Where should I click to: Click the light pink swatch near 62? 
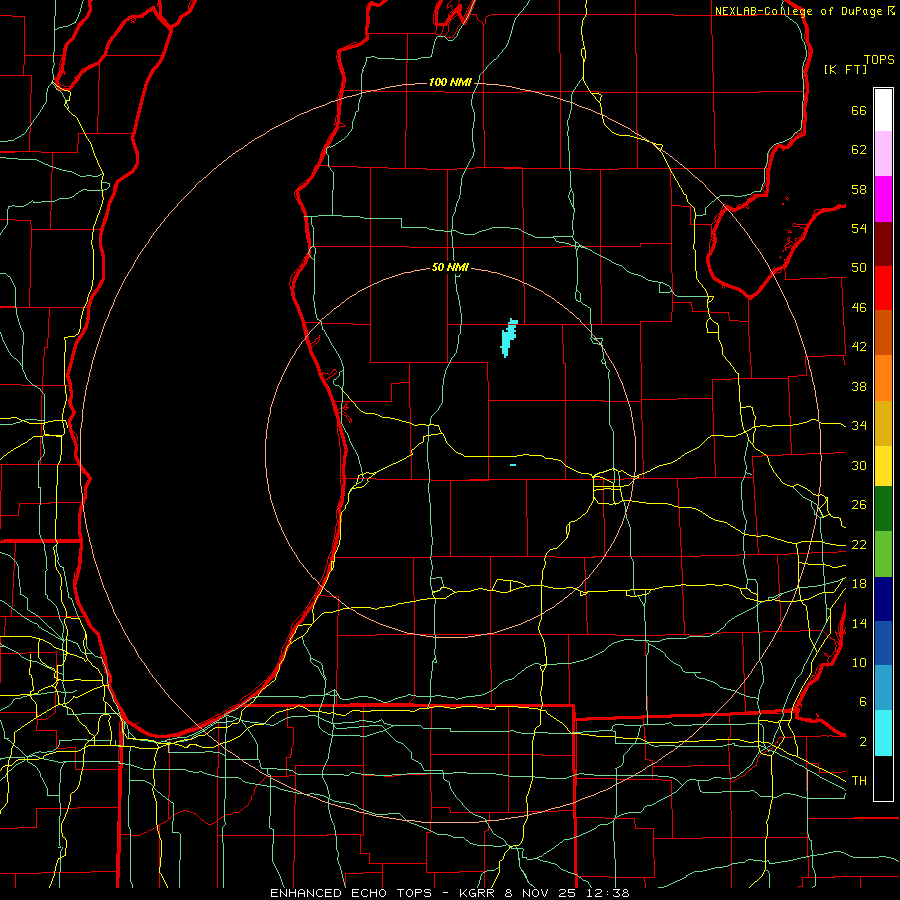coord(883,154)
